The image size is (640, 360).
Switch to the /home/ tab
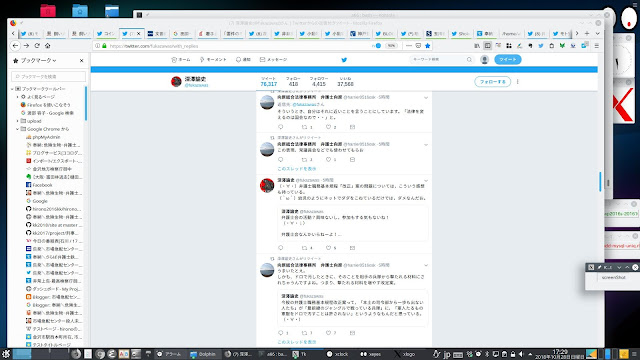tap(511, 33)
